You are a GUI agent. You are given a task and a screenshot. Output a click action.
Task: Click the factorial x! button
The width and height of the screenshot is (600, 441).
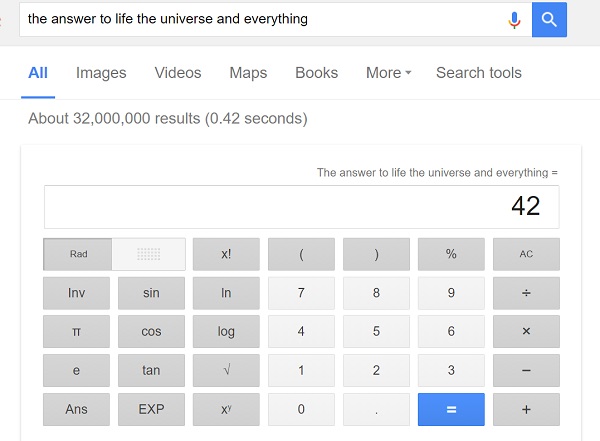226,254
